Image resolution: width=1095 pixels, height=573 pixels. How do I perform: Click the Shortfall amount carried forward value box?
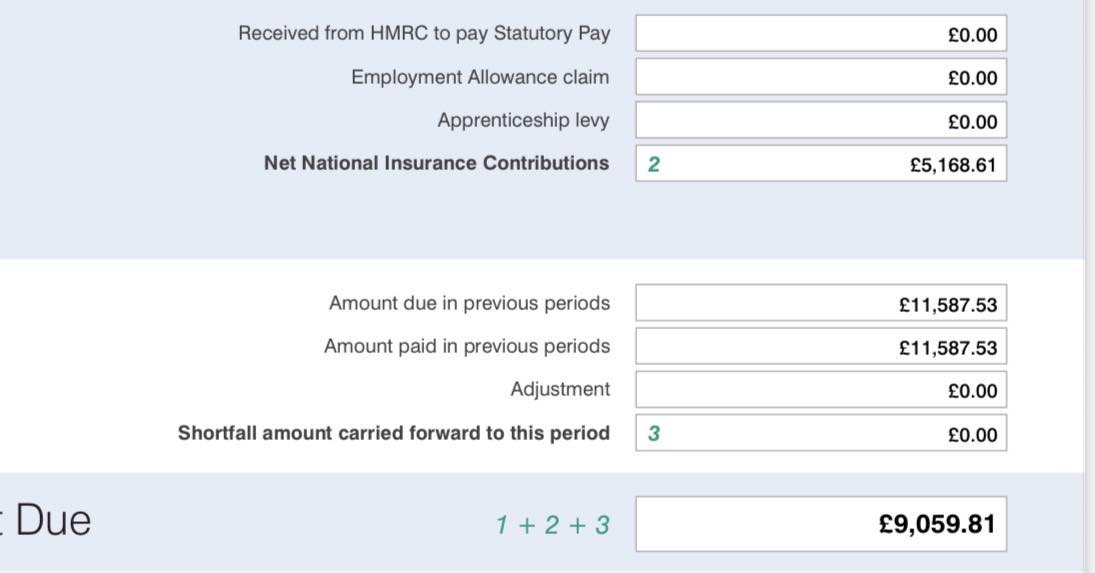(x=821, y=433)
